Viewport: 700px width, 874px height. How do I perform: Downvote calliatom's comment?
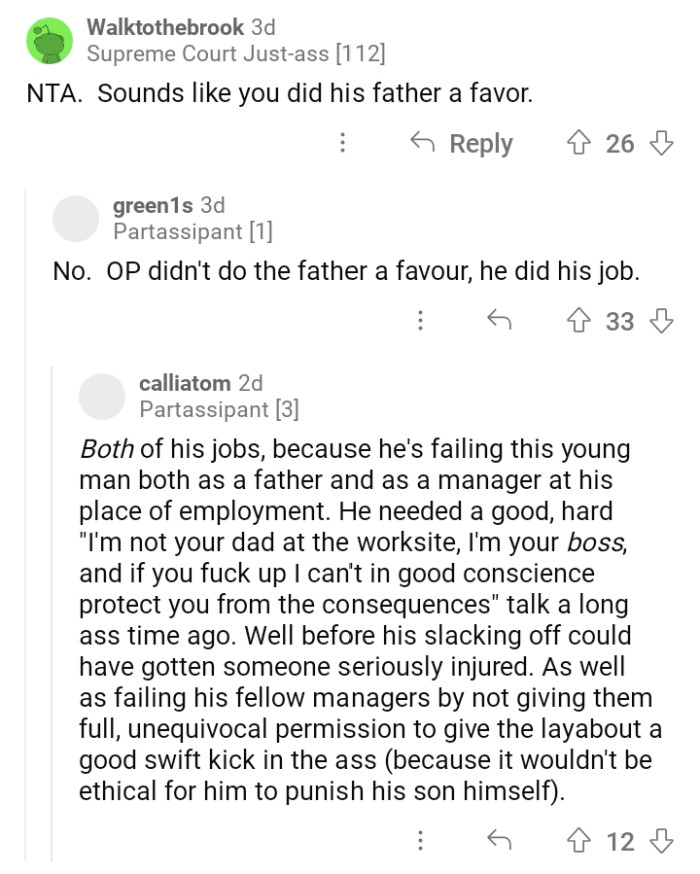click(659, 841)
